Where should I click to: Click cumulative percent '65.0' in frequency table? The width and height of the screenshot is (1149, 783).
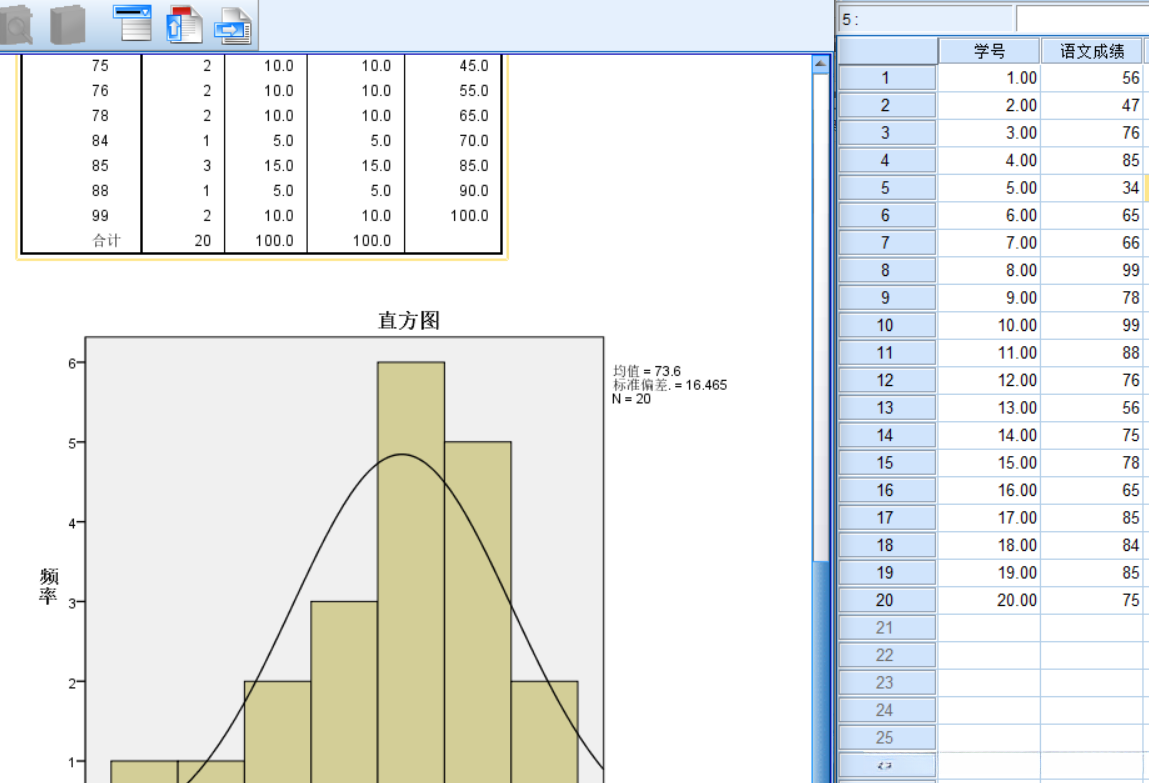click(474, 116)
